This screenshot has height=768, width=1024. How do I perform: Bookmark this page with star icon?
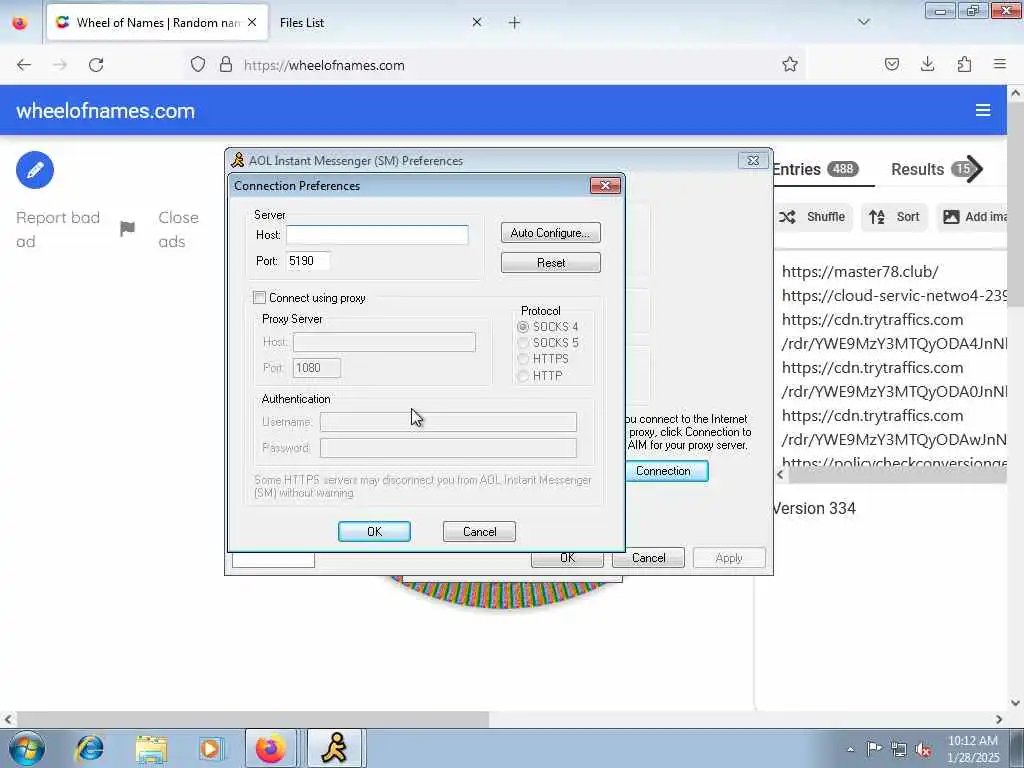tap(790, 64)
